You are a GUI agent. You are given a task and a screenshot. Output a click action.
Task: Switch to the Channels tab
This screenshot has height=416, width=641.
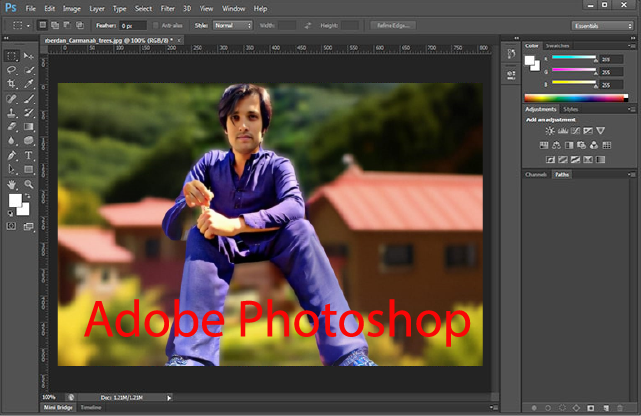coord(536,174)
